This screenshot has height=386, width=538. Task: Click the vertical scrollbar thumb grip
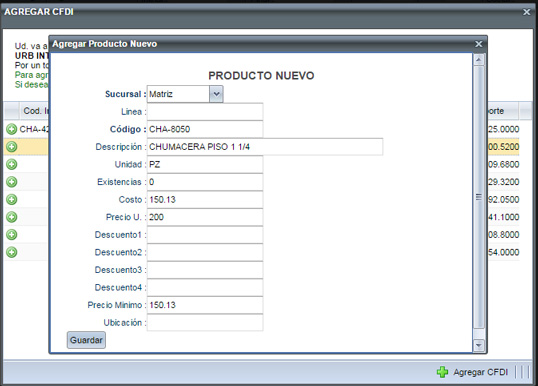coord(479,197)
